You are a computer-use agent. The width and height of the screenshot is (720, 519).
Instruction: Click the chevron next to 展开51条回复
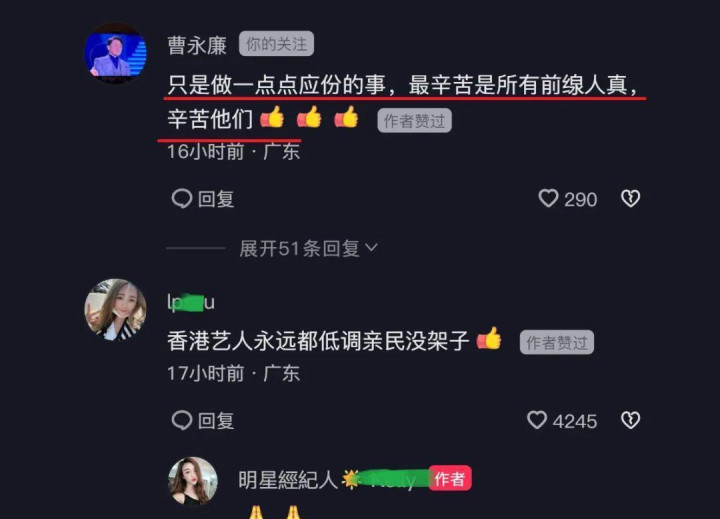tap(371, 248)
